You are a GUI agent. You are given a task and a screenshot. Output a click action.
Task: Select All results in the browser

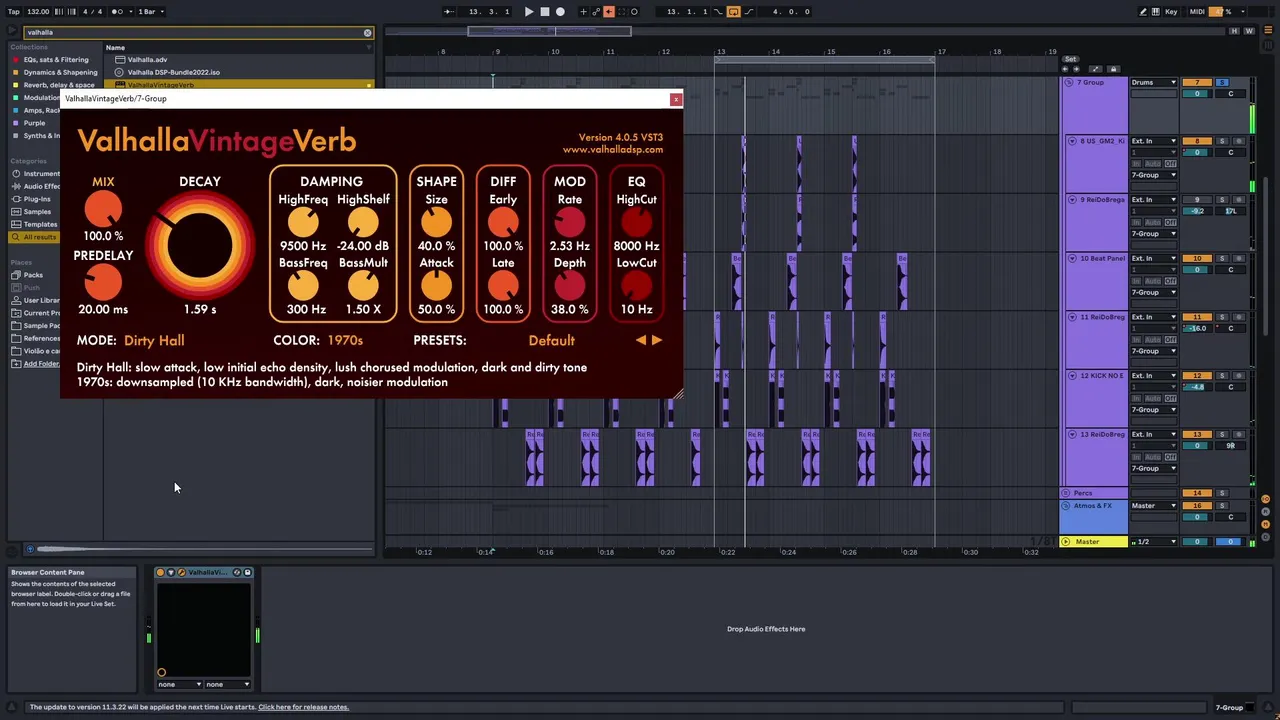(34, 237)
